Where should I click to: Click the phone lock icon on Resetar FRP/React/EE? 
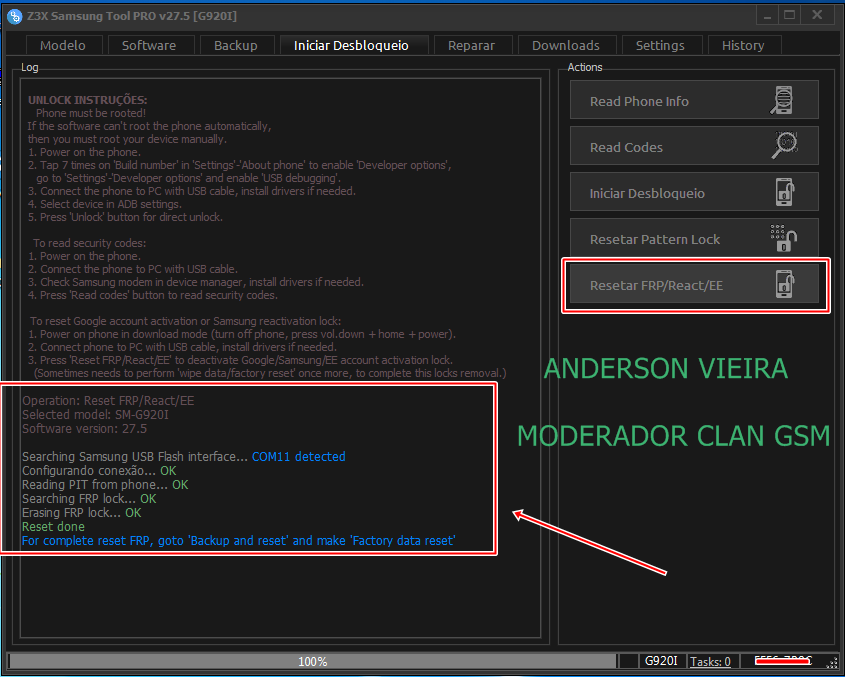click(785, 284)
